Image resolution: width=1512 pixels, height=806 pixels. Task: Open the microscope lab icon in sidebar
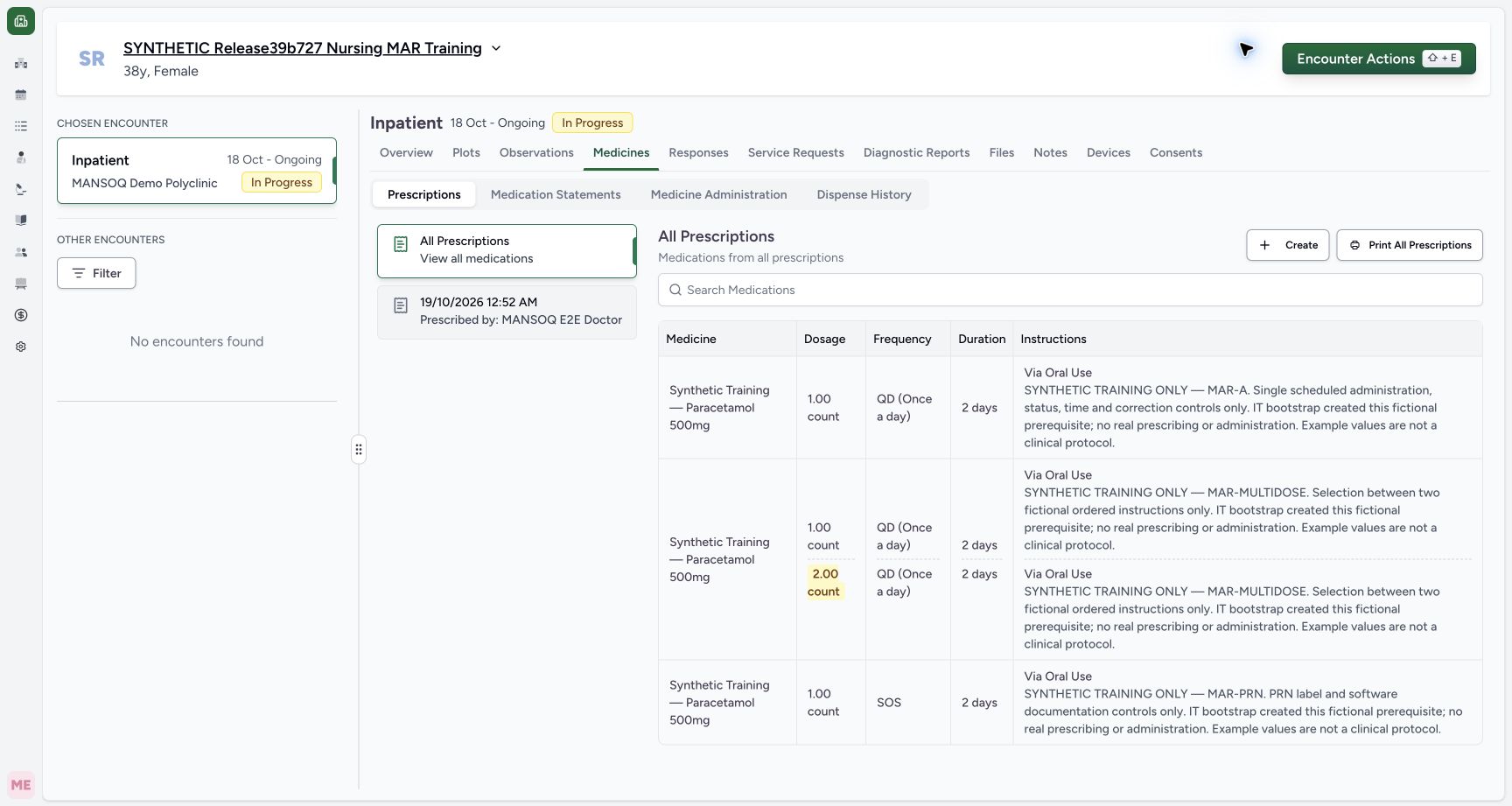click(x=21, y=189)
